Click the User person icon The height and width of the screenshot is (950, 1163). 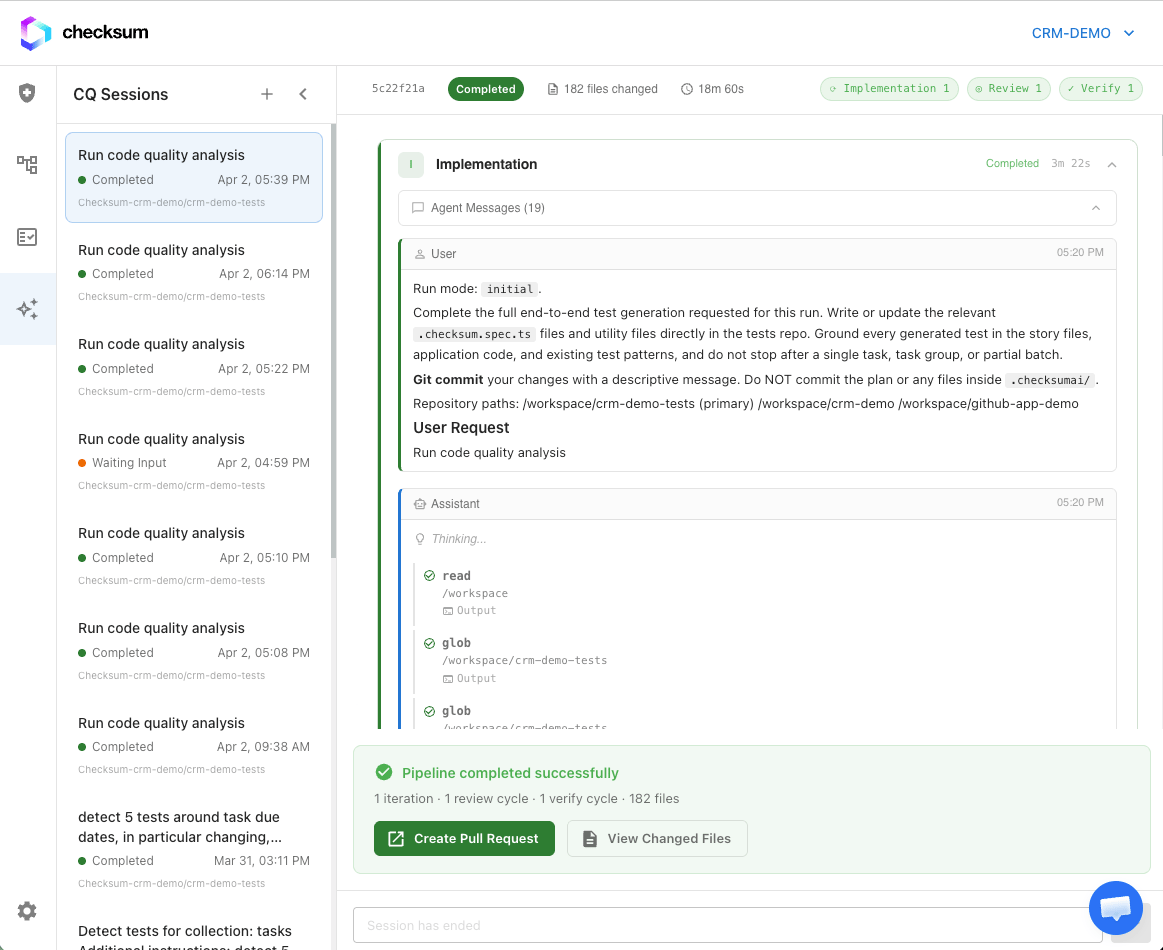[420, 254]
